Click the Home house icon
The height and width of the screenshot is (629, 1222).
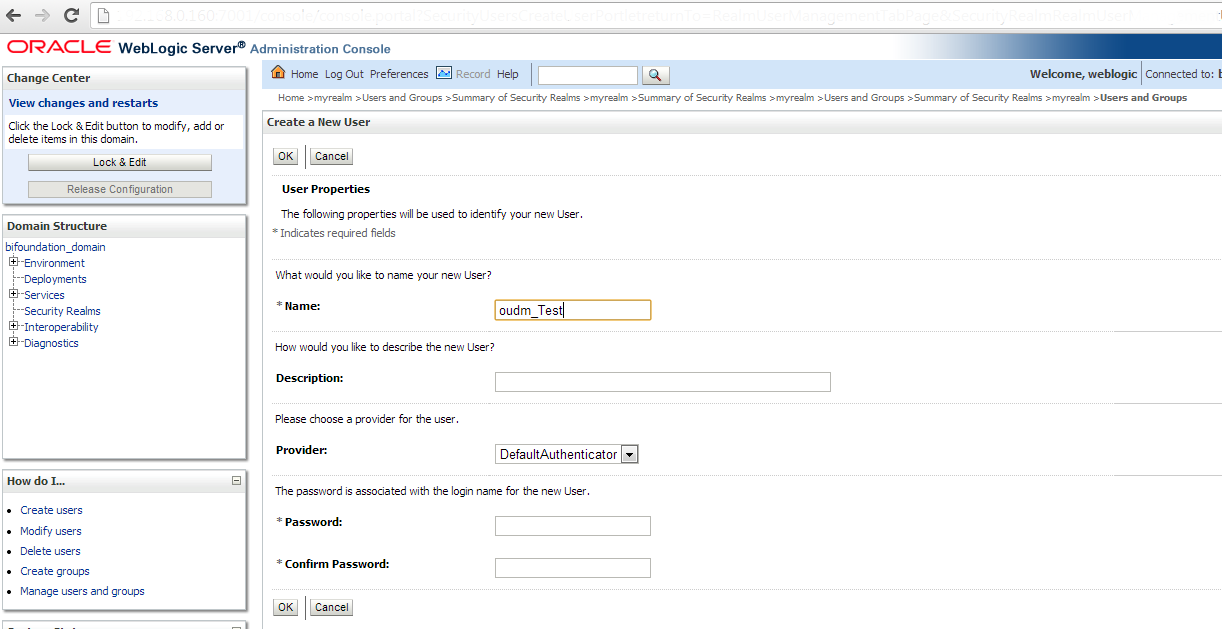279,73
